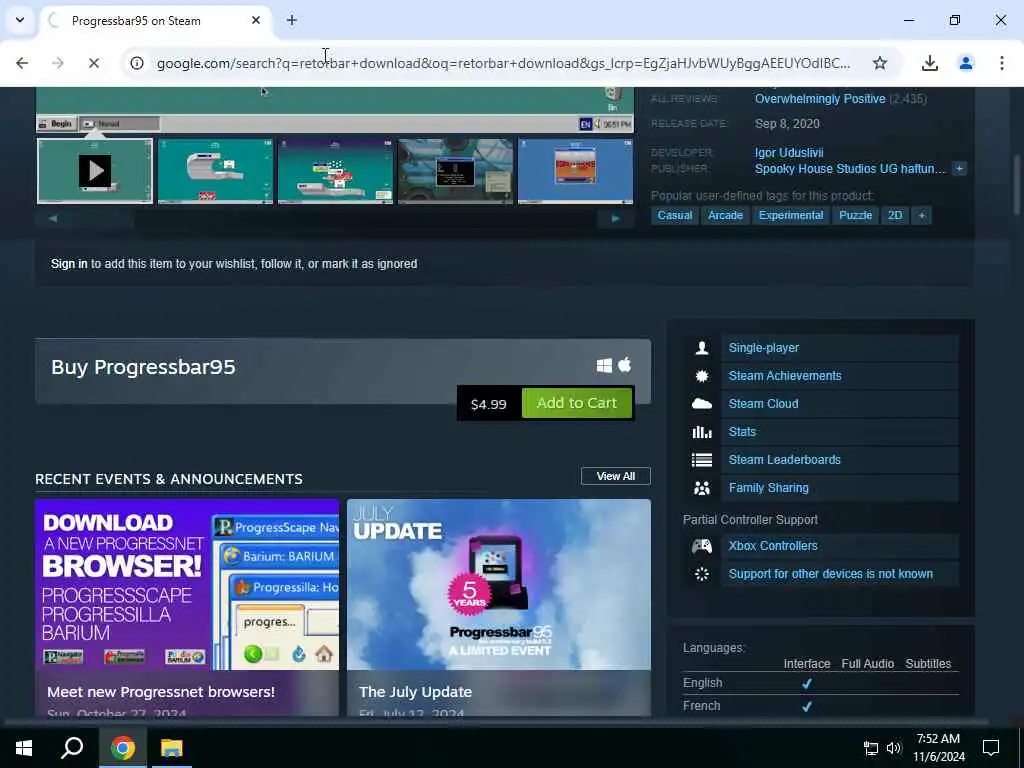Click the thumbnail strip slider bar
Screen dimensions: 1024x768
334,219
